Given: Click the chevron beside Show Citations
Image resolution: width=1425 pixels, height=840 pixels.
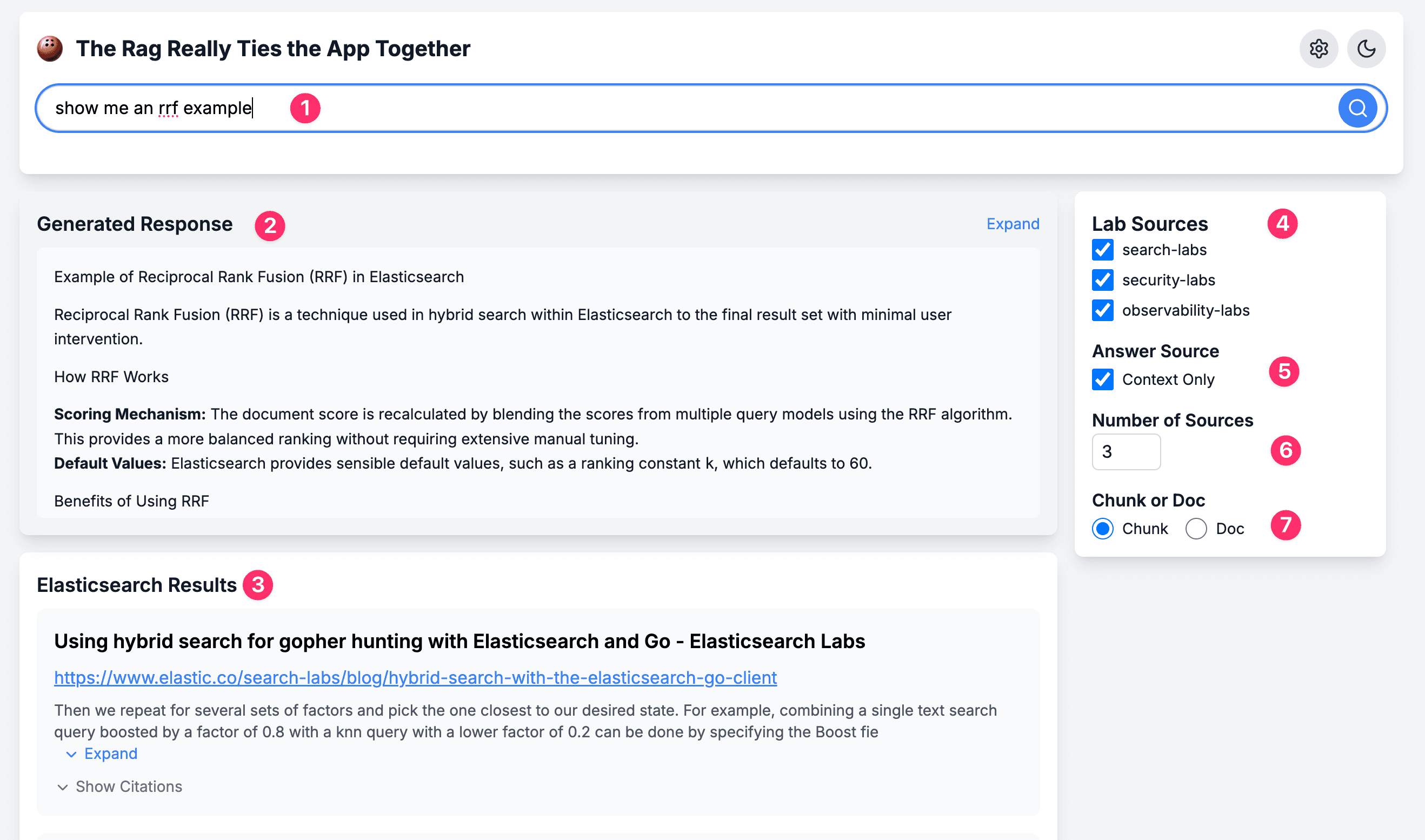Looking at the screenshot, I should coord(63,787).
